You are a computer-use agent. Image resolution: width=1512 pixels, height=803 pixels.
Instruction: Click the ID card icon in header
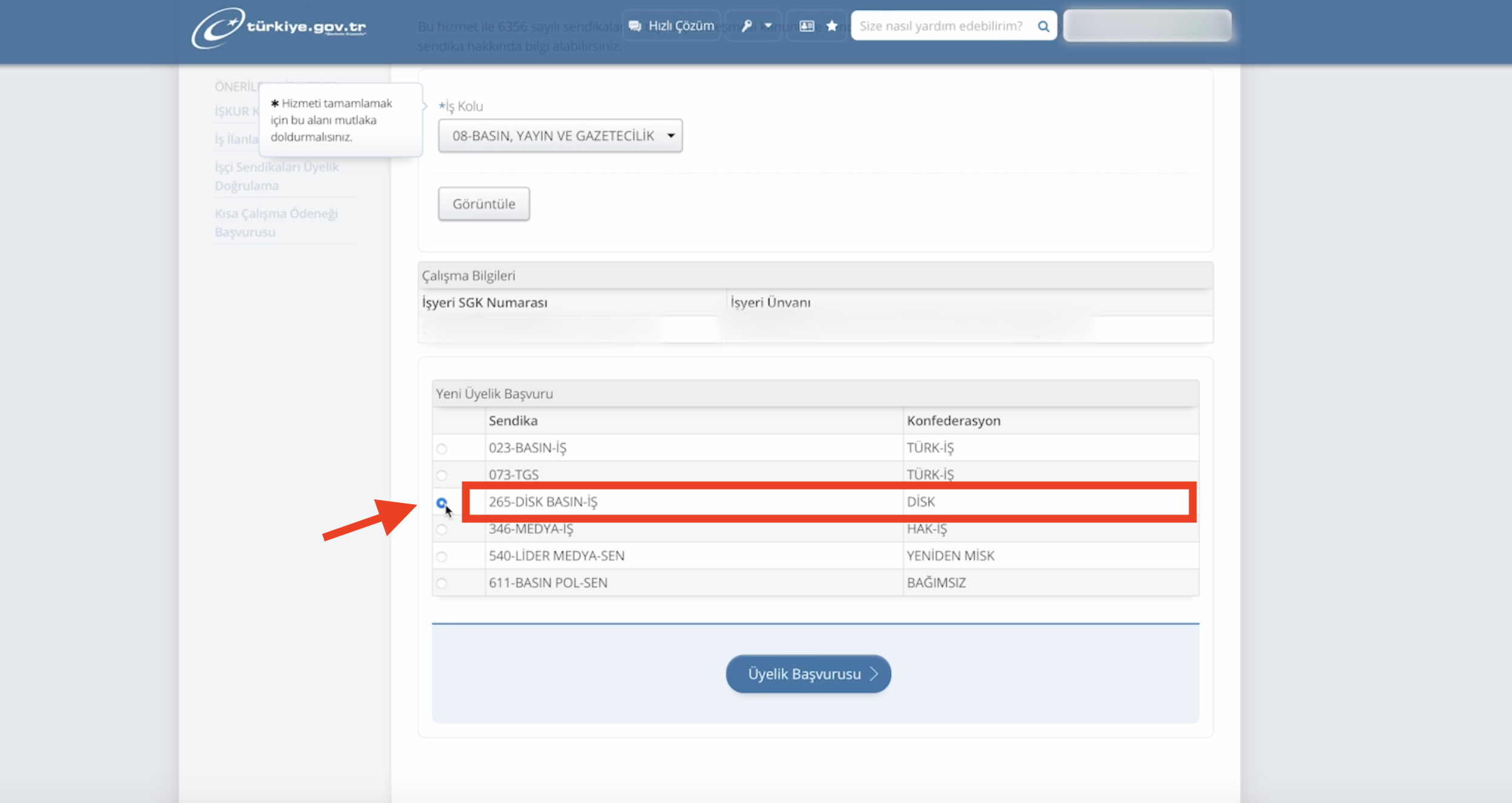coord(806,25)
